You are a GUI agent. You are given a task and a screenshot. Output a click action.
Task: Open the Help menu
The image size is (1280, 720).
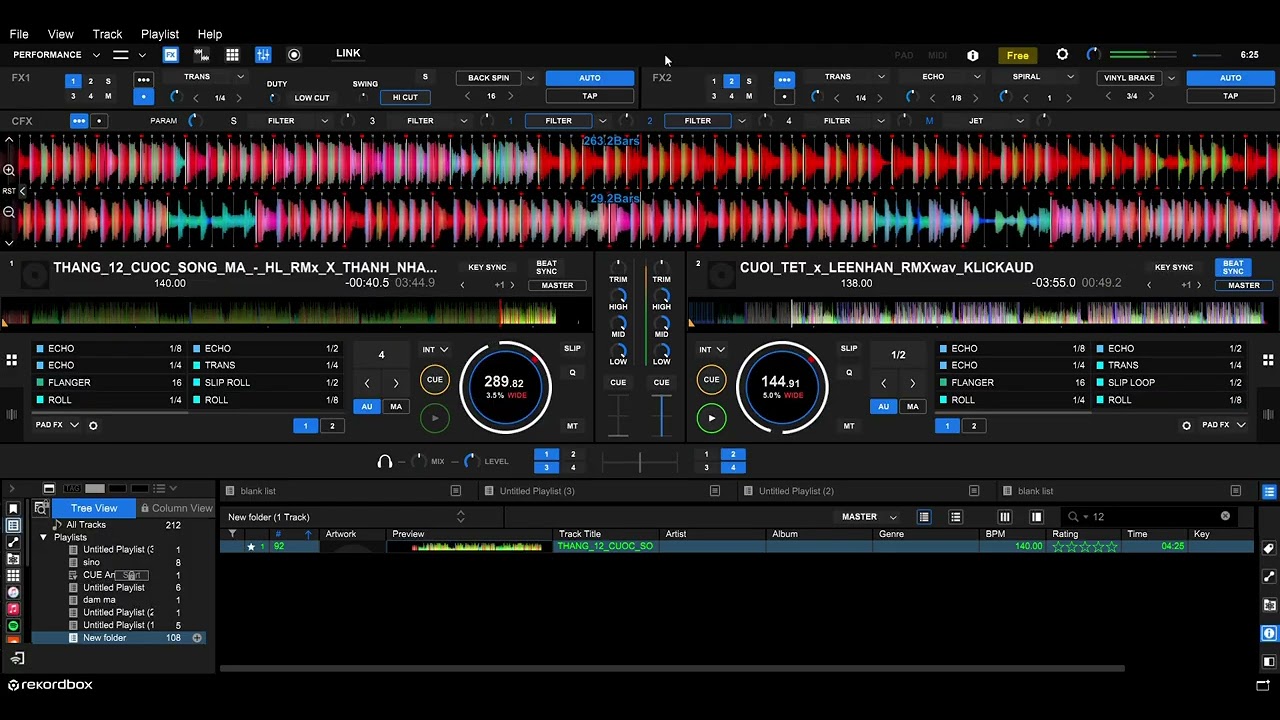point(209,34)
